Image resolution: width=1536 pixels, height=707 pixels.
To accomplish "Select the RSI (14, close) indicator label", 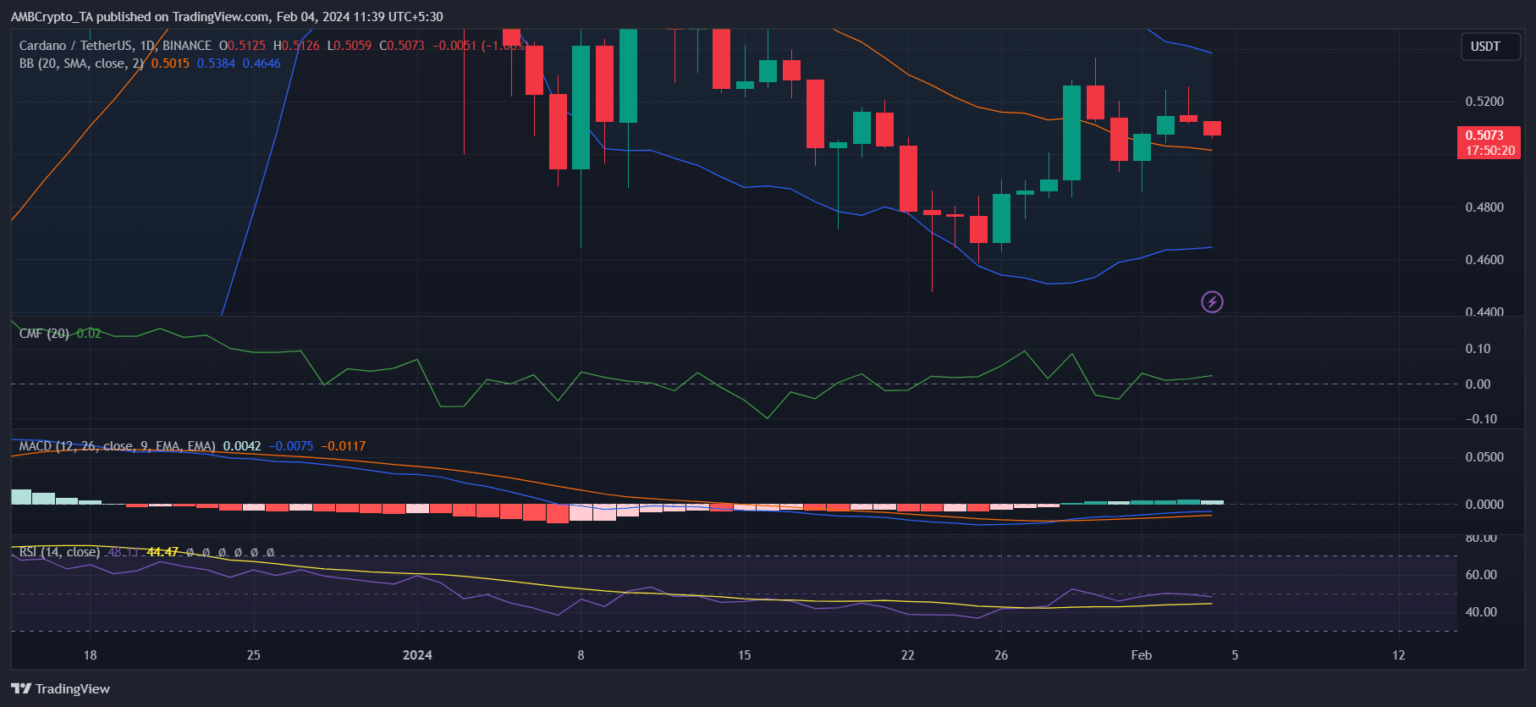I will click(x=59, y=552).
